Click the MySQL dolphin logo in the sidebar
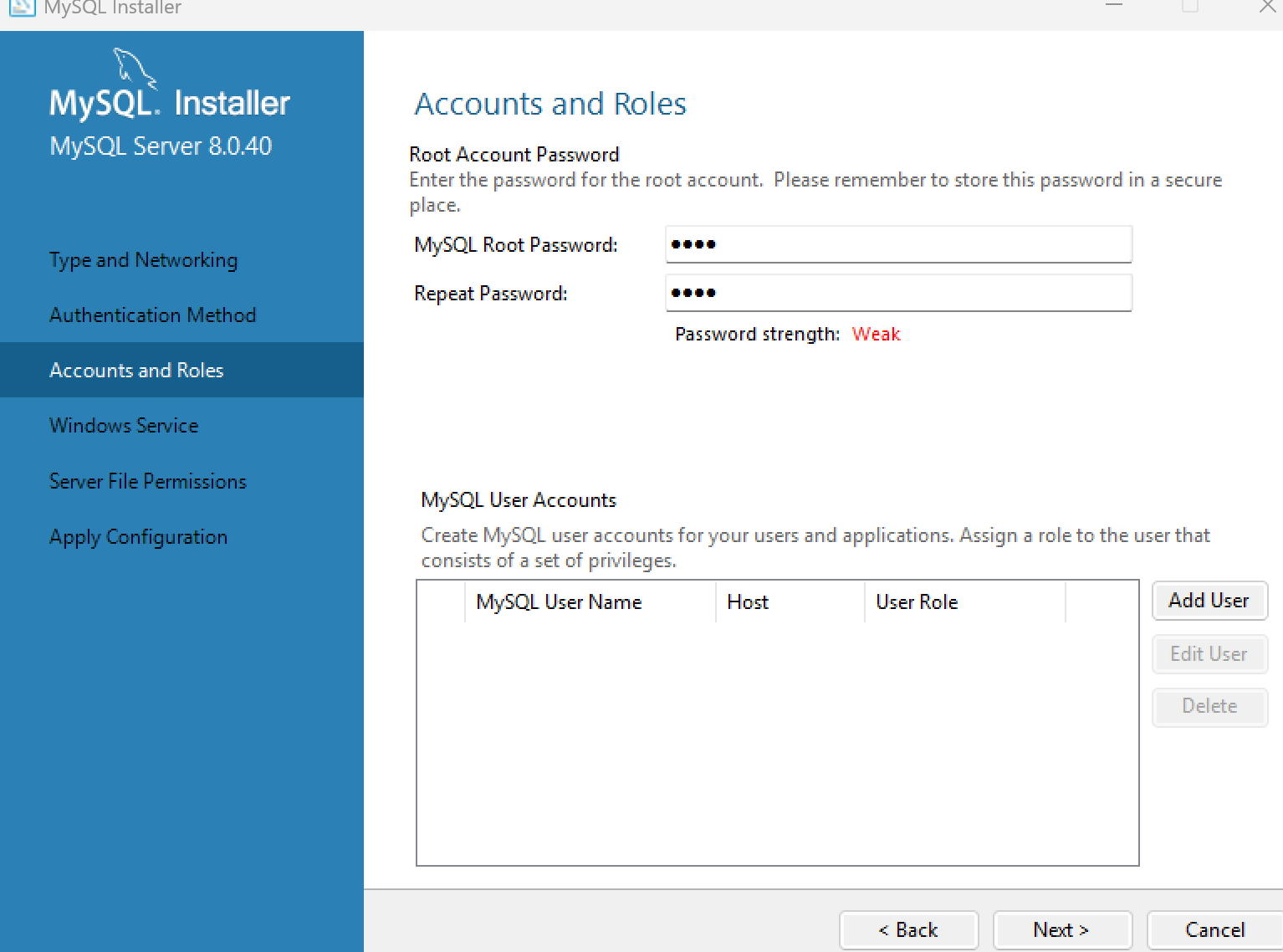Screen dimensions: 1283x952 135,68
